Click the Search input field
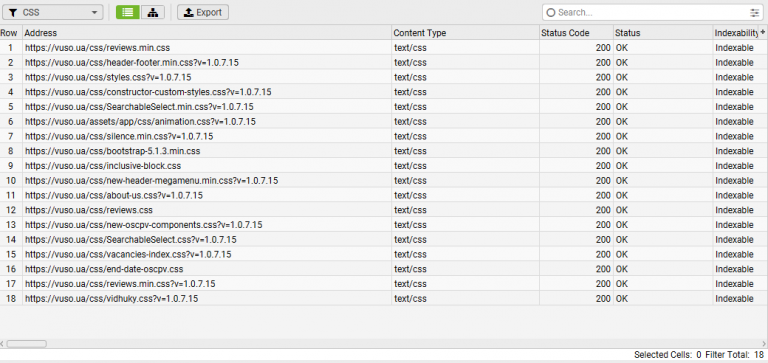768x363 pixels. point(651,13)
